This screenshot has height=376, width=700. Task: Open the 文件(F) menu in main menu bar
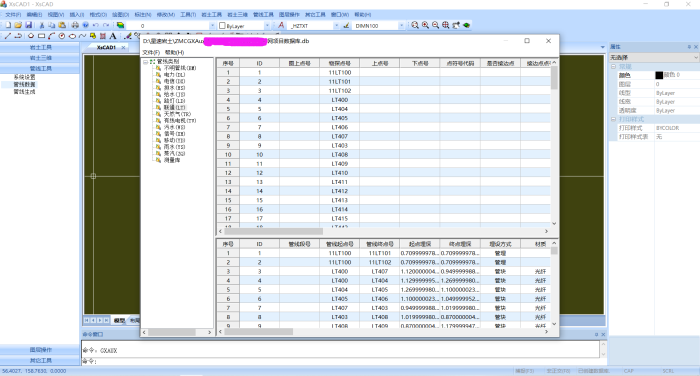click(13, 15)
